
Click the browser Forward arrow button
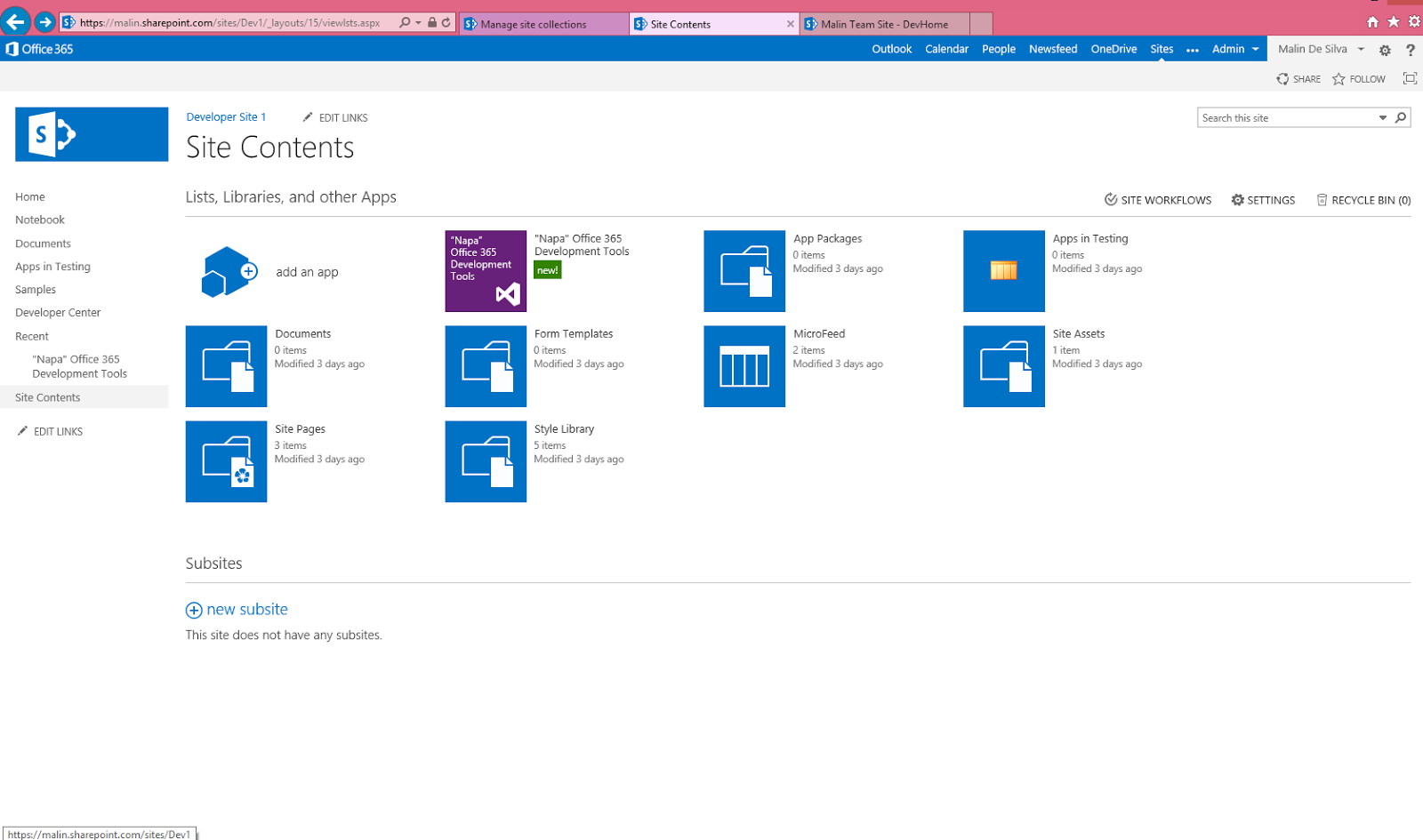coord(44,22)
